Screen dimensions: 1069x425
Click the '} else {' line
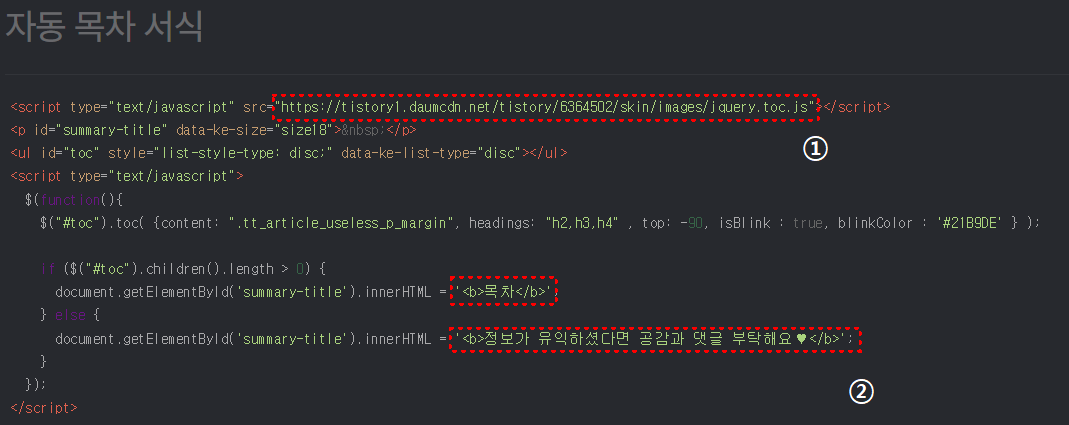pyautogui.click(x=70, y=315)
